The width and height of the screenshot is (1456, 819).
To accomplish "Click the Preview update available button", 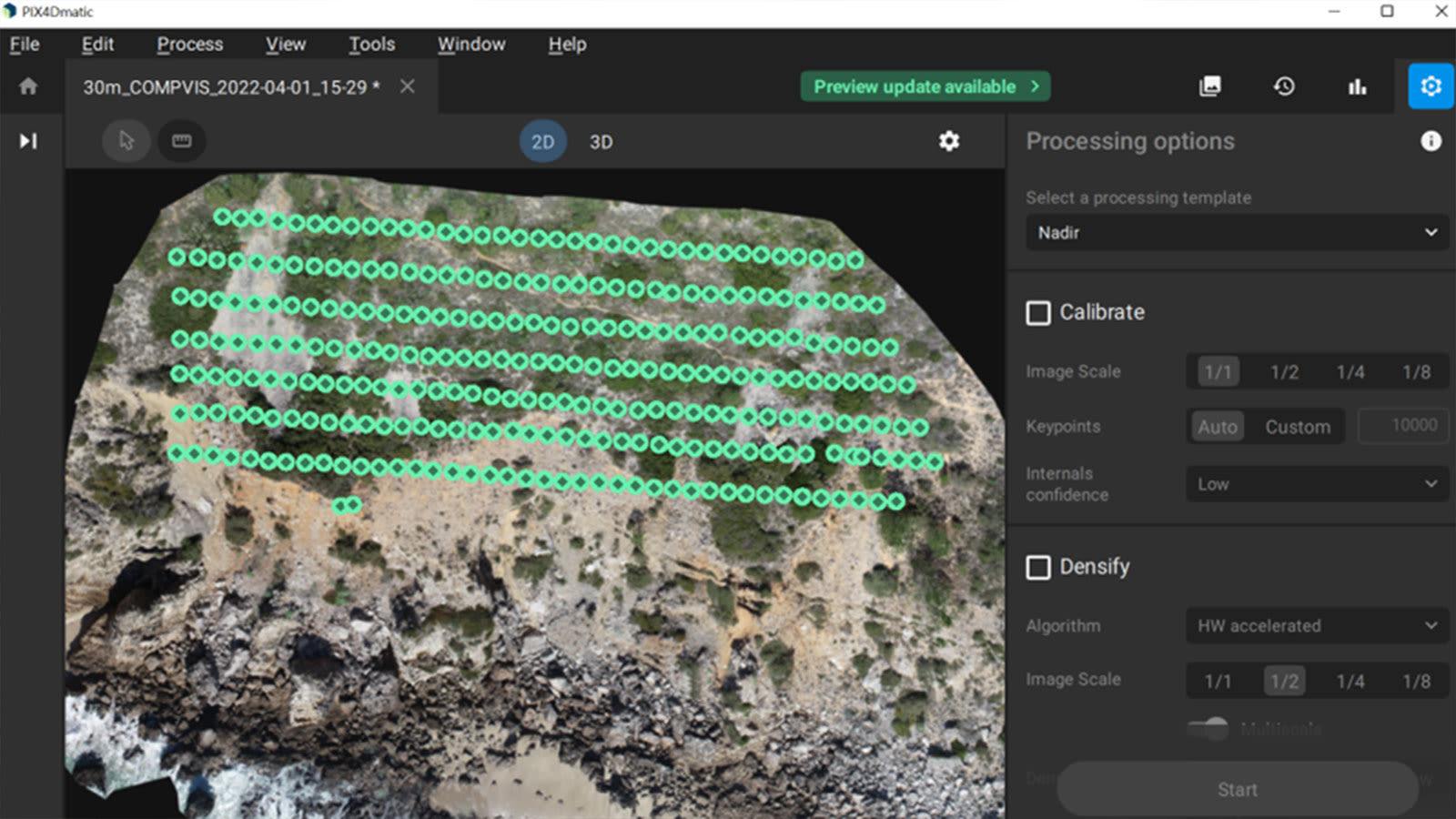I will pyautogui.click(x=924, y=86).
